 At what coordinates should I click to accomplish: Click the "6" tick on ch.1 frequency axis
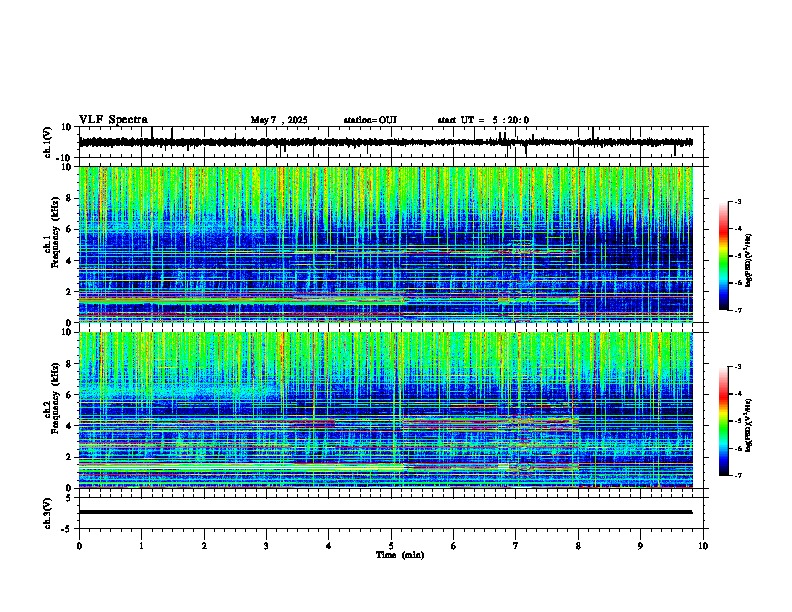(x=69, y=229)
